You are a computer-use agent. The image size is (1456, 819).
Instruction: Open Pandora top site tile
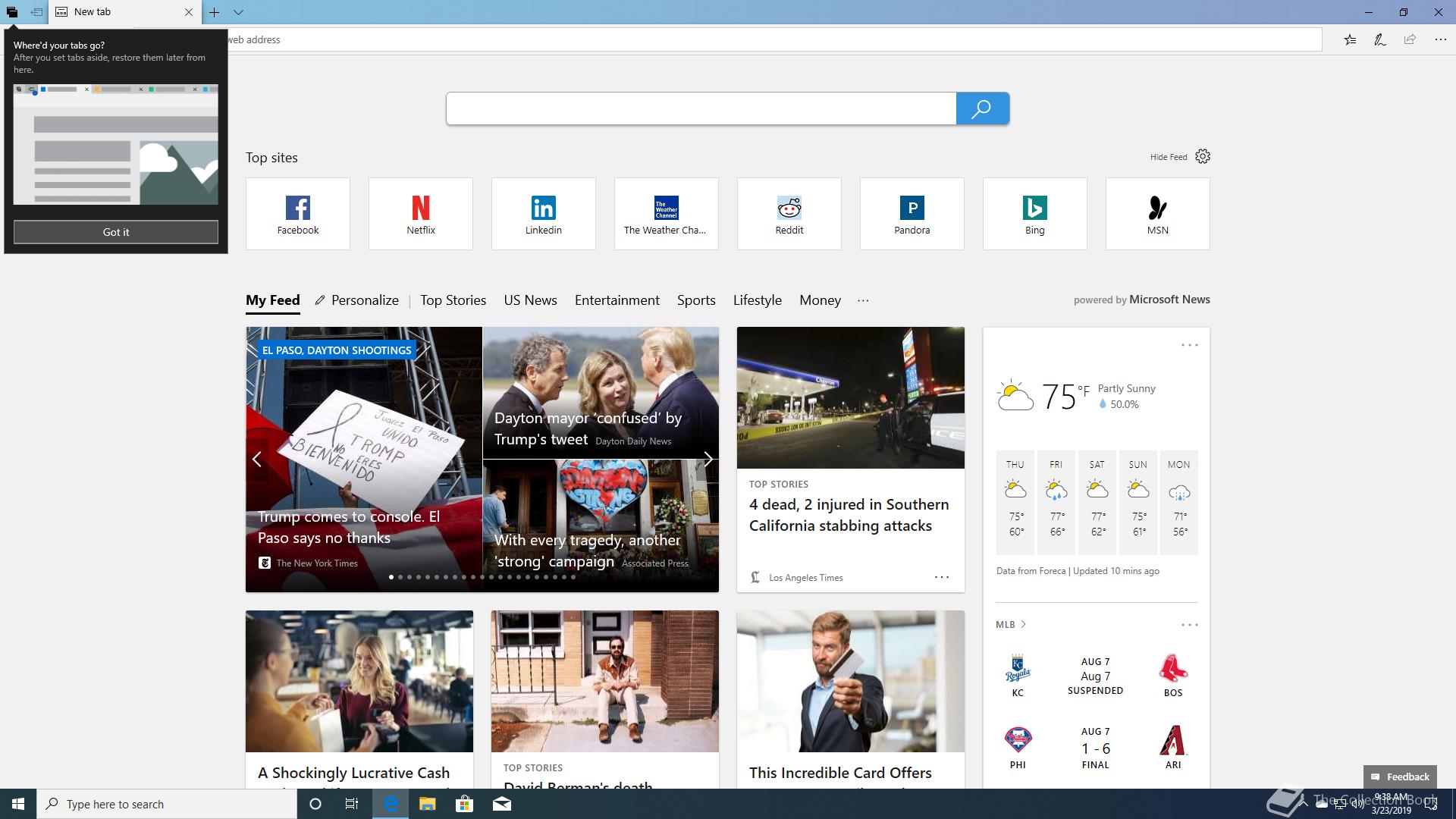tap(912, 214)
